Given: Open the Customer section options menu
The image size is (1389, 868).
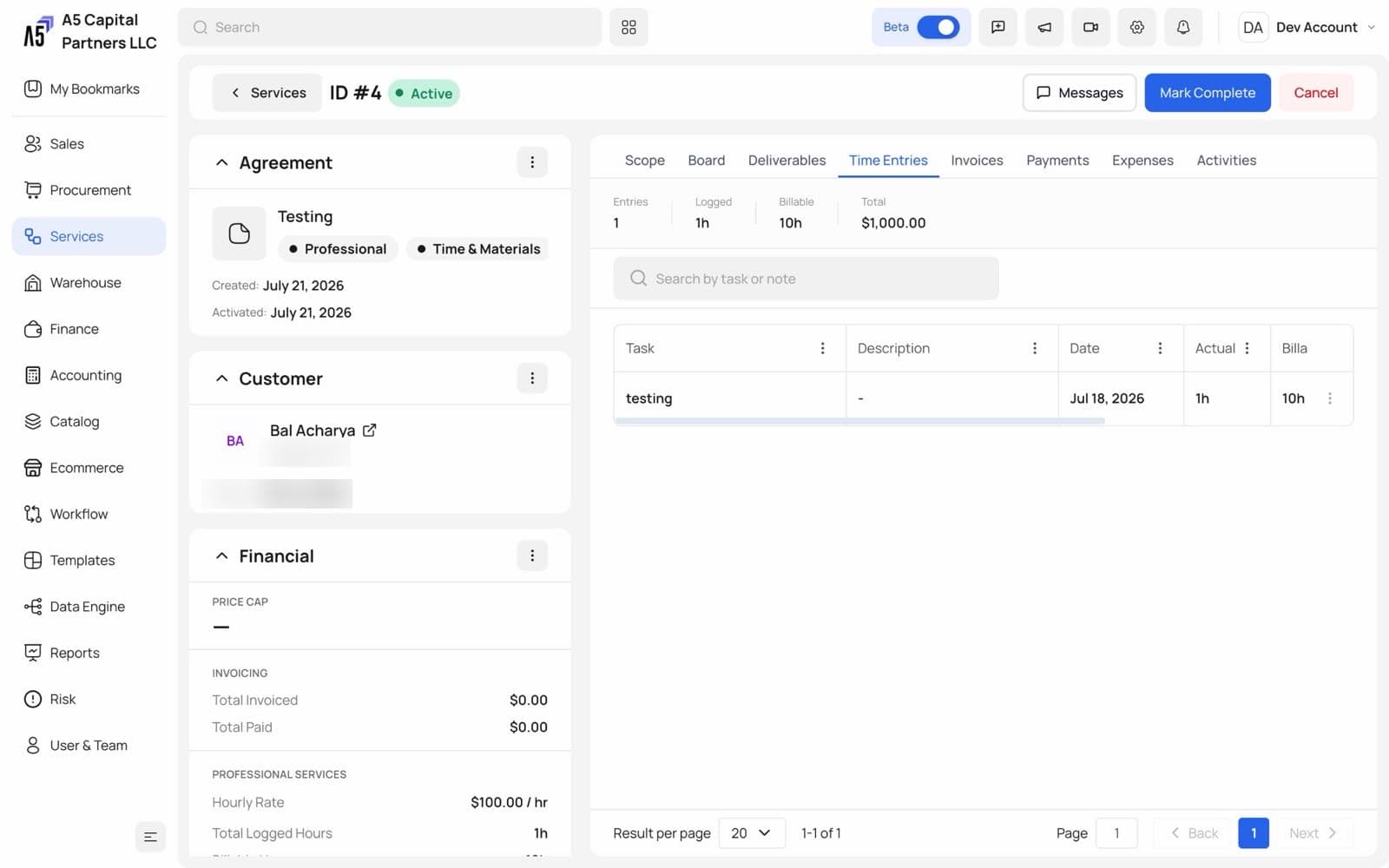Looking at the screenshot, I should [x=532, y=378].
